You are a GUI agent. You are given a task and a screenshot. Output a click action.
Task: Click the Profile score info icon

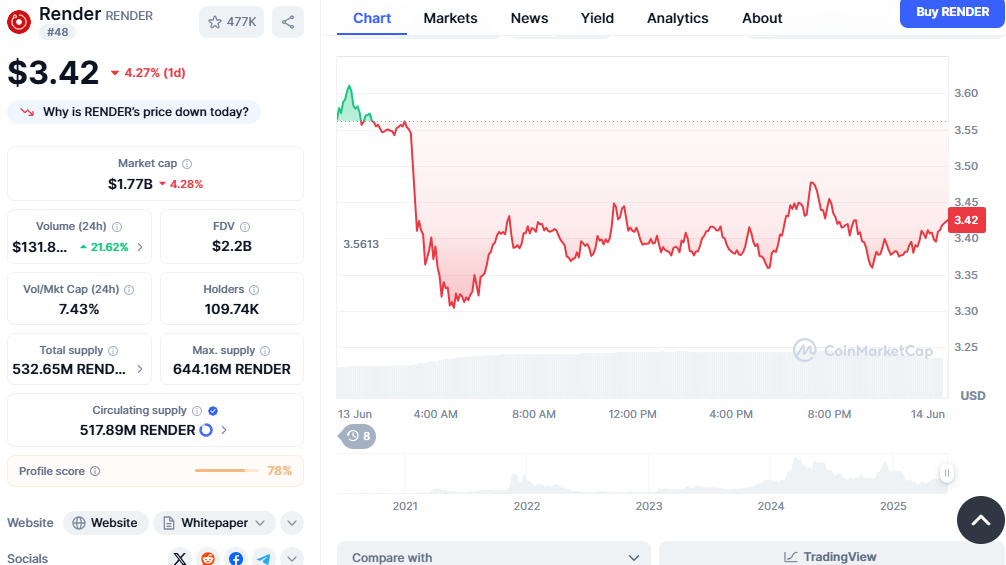click(95, 471)
